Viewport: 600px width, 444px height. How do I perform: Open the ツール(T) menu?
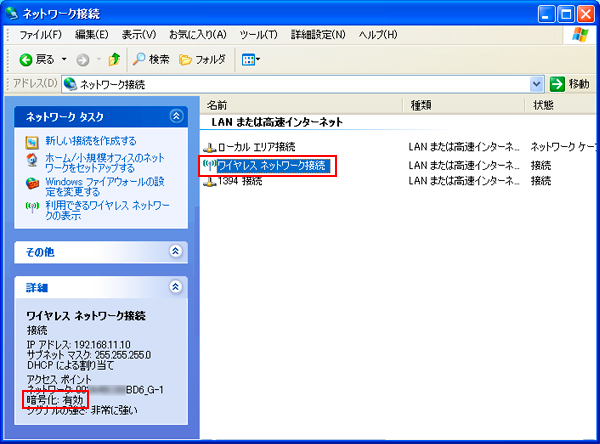point(258,35)
